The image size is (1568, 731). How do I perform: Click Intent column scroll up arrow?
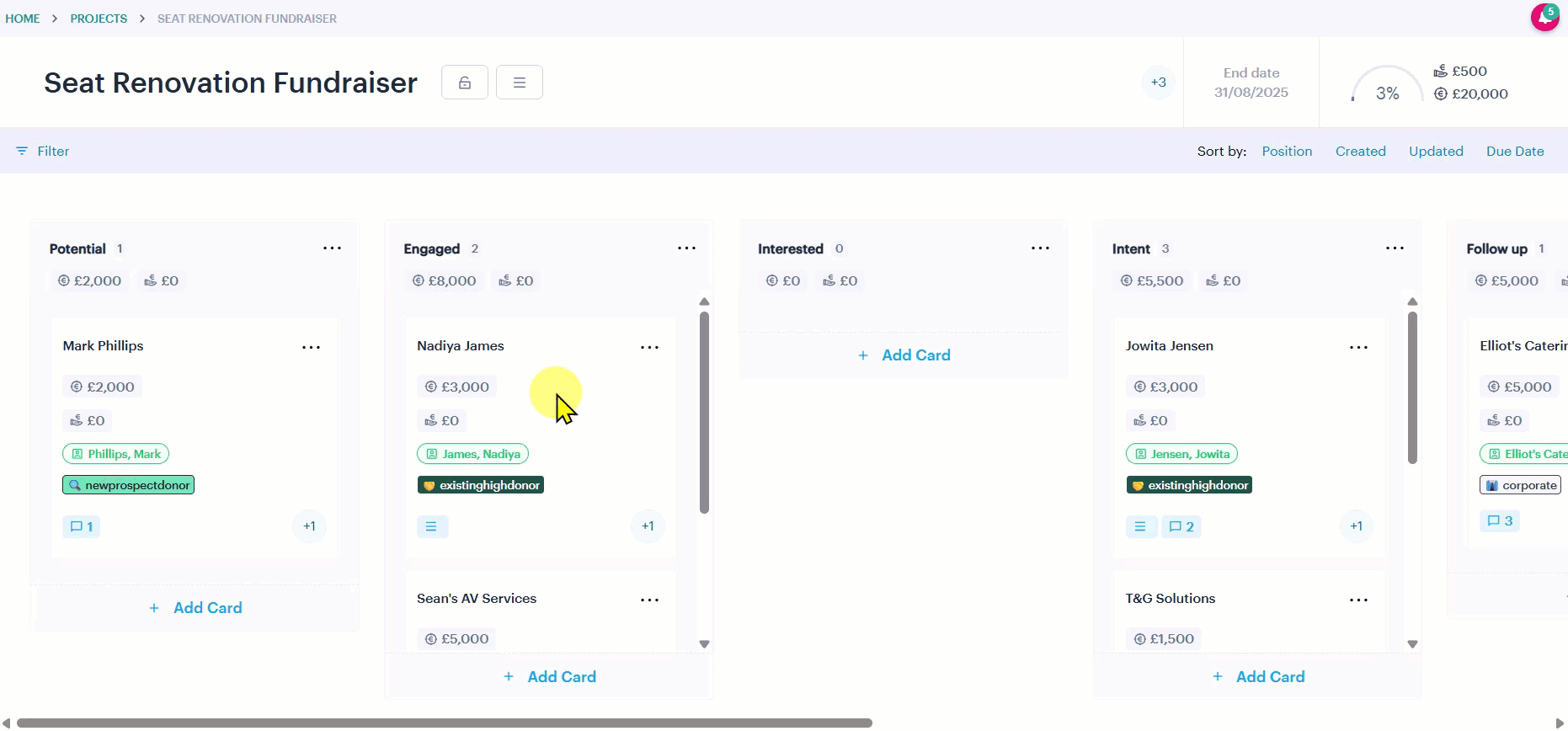1412,301
